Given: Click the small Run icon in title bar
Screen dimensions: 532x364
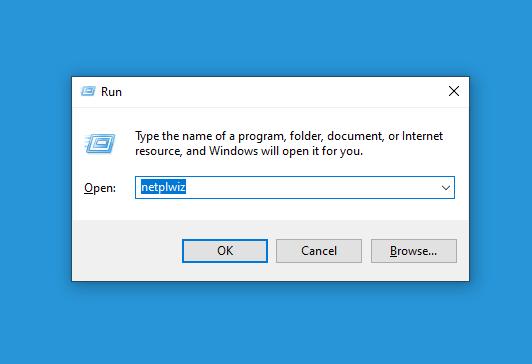Looking at the screenshot, I should (x=88, y=91).
